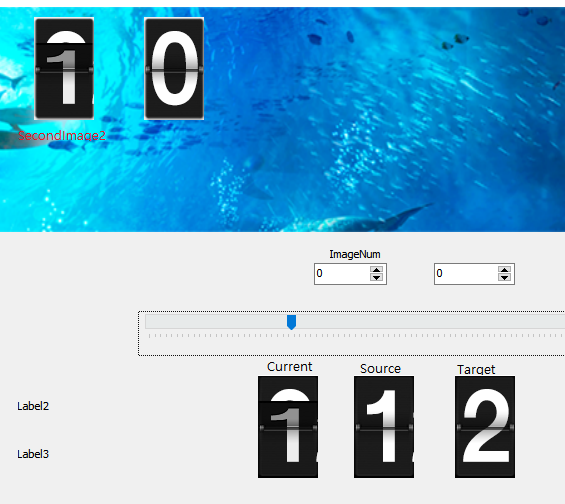The width and height of the screenshot is (565, 504).
Task: Click the Label2 text
Action: pos(33,406)
